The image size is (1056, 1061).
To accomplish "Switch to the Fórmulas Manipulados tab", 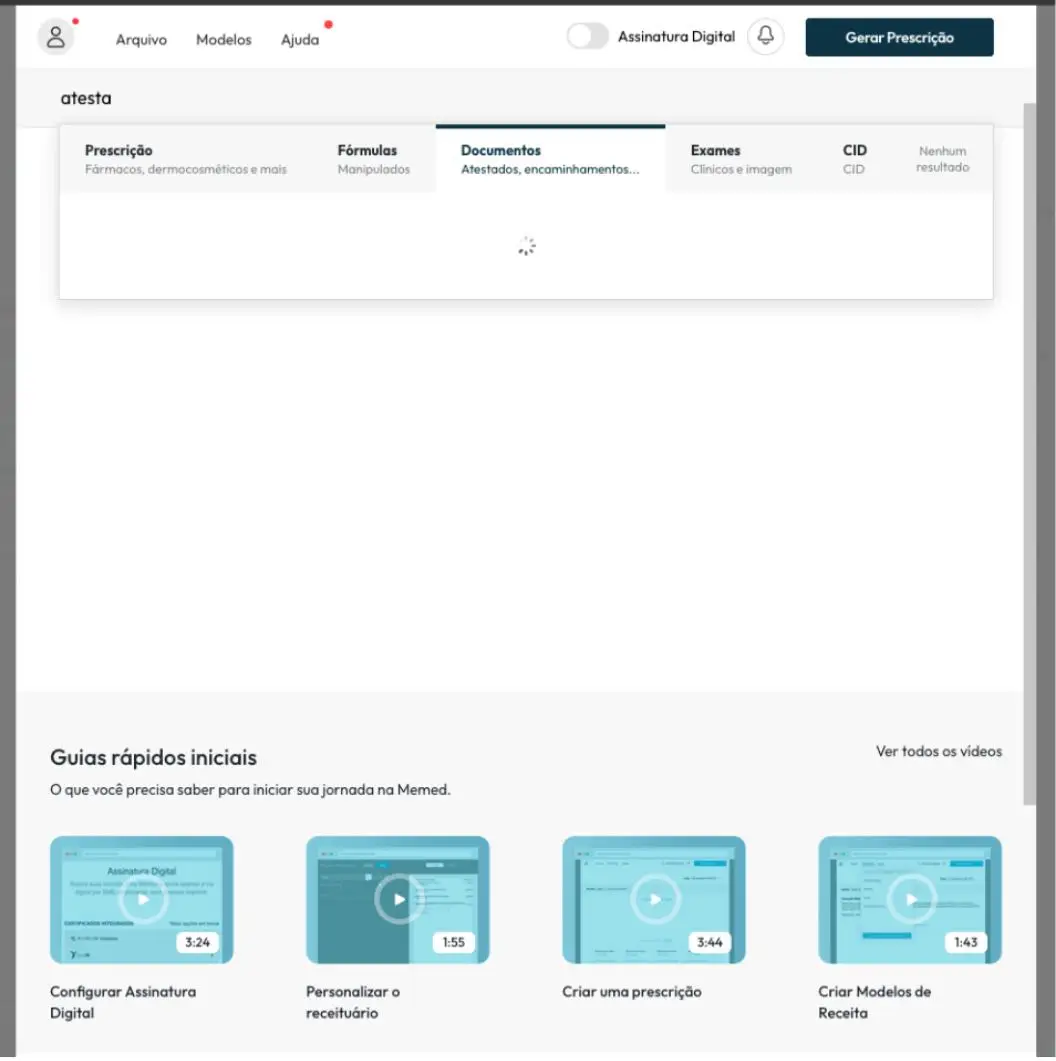I will tap(373, 159).
